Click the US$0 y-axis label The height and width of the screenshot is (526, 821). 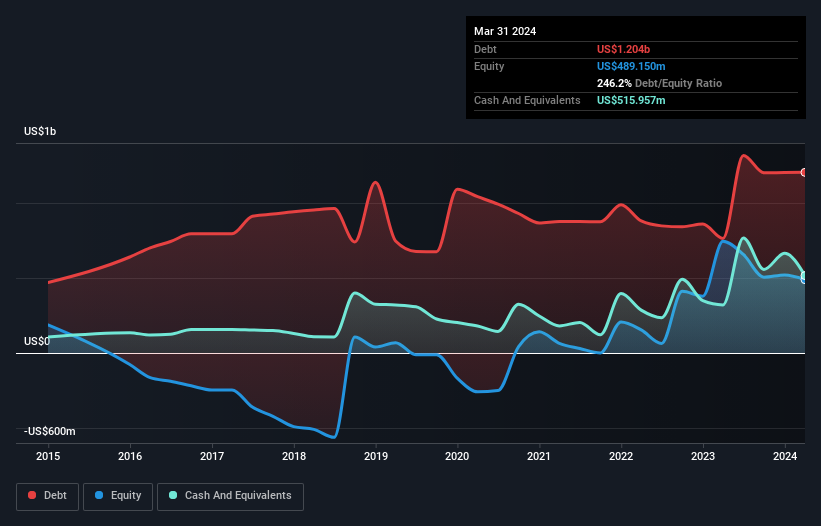[37, 341]
